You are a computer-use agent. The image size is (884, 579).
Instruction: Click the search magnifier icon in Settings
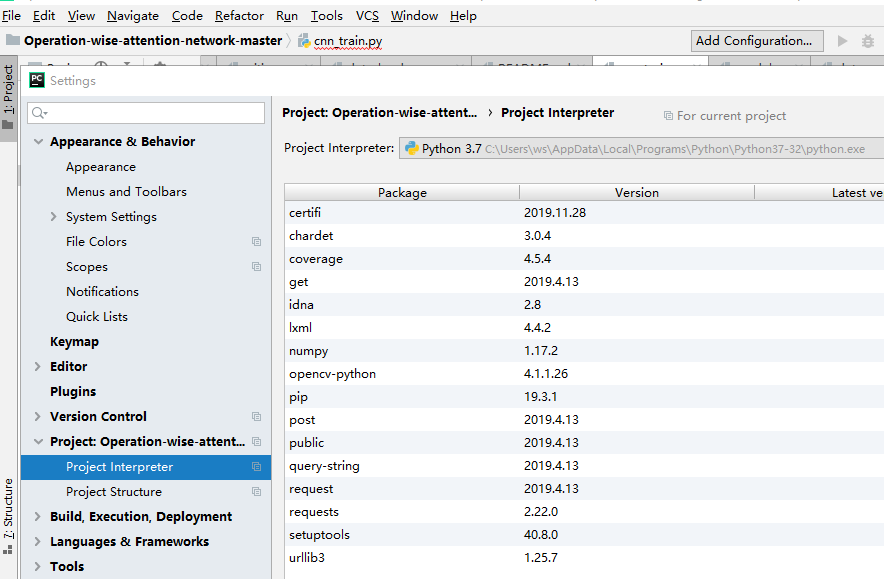click(39, 113)
